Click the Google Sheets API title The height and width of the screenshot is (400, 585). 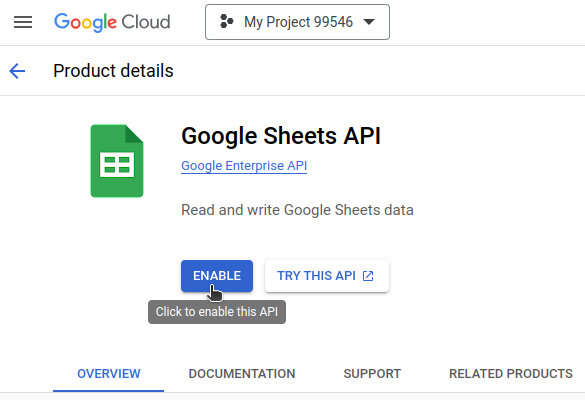281,135
